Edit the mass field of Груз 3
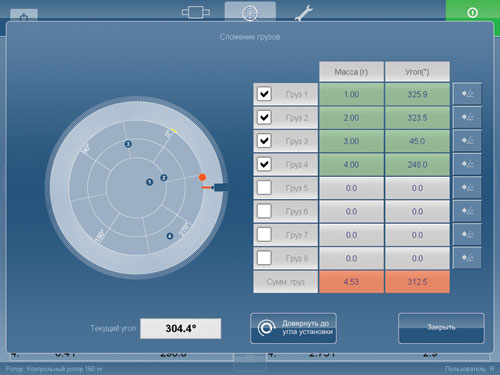The height and width of the screenshot is (375, 500). click(x=351, y=141)
